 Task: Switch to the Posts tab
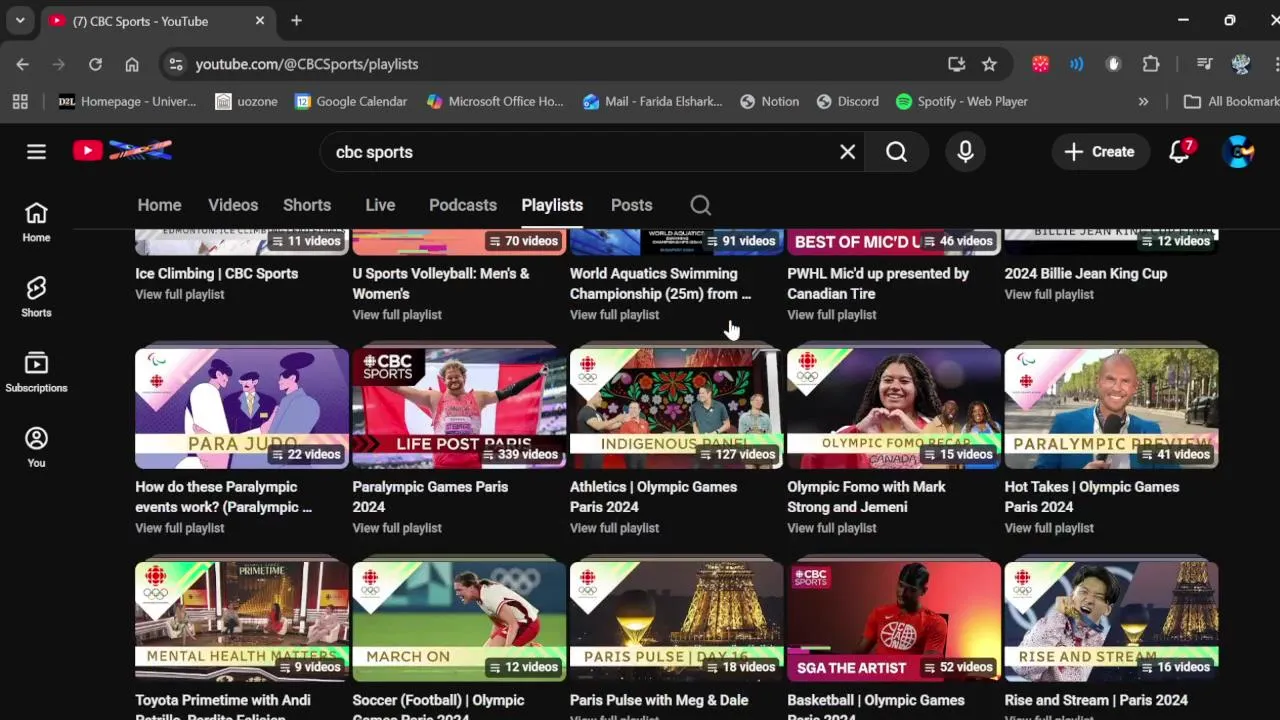point(631,205)
